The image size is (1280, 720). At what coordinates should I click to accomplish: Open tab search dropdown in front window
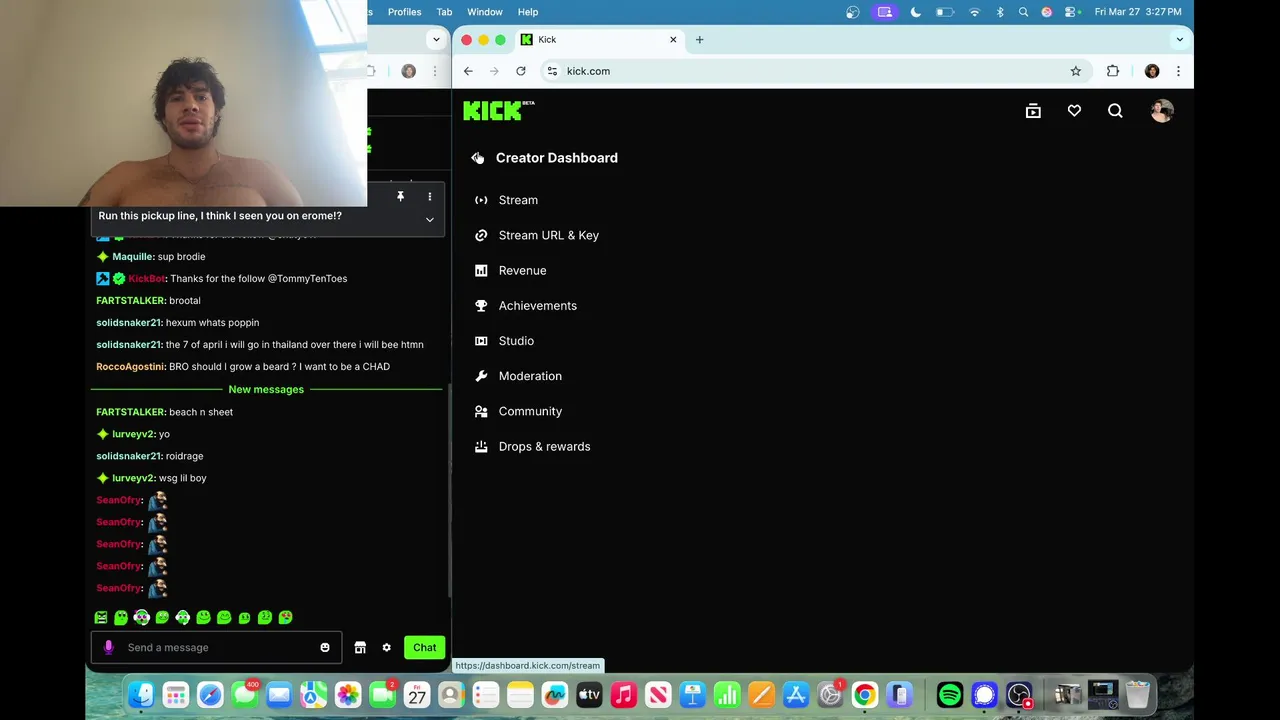[x=1180, y=40]
